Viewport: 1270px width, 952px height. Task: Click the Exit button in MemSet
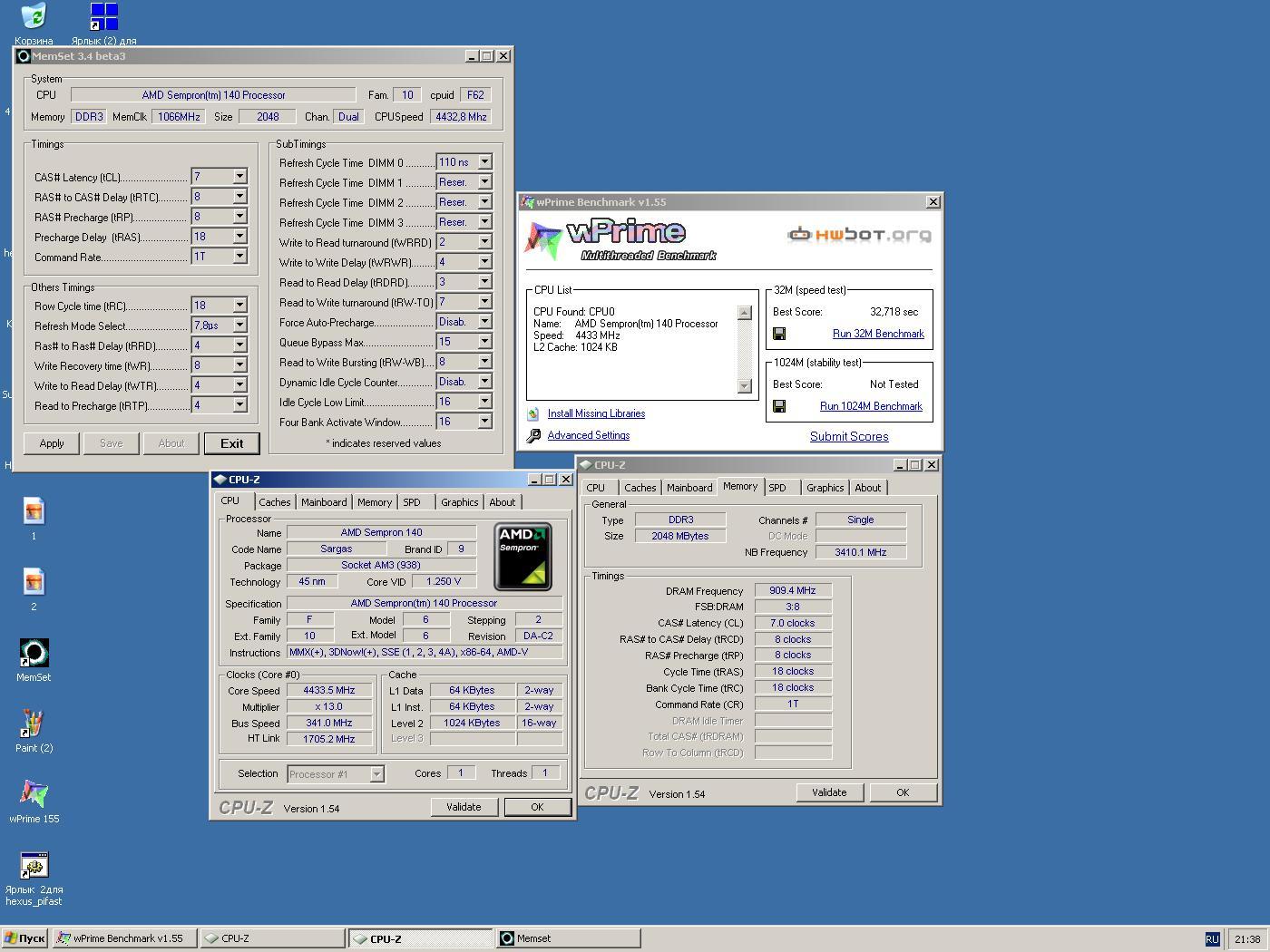pyautogui.click(x=231, y=443)
